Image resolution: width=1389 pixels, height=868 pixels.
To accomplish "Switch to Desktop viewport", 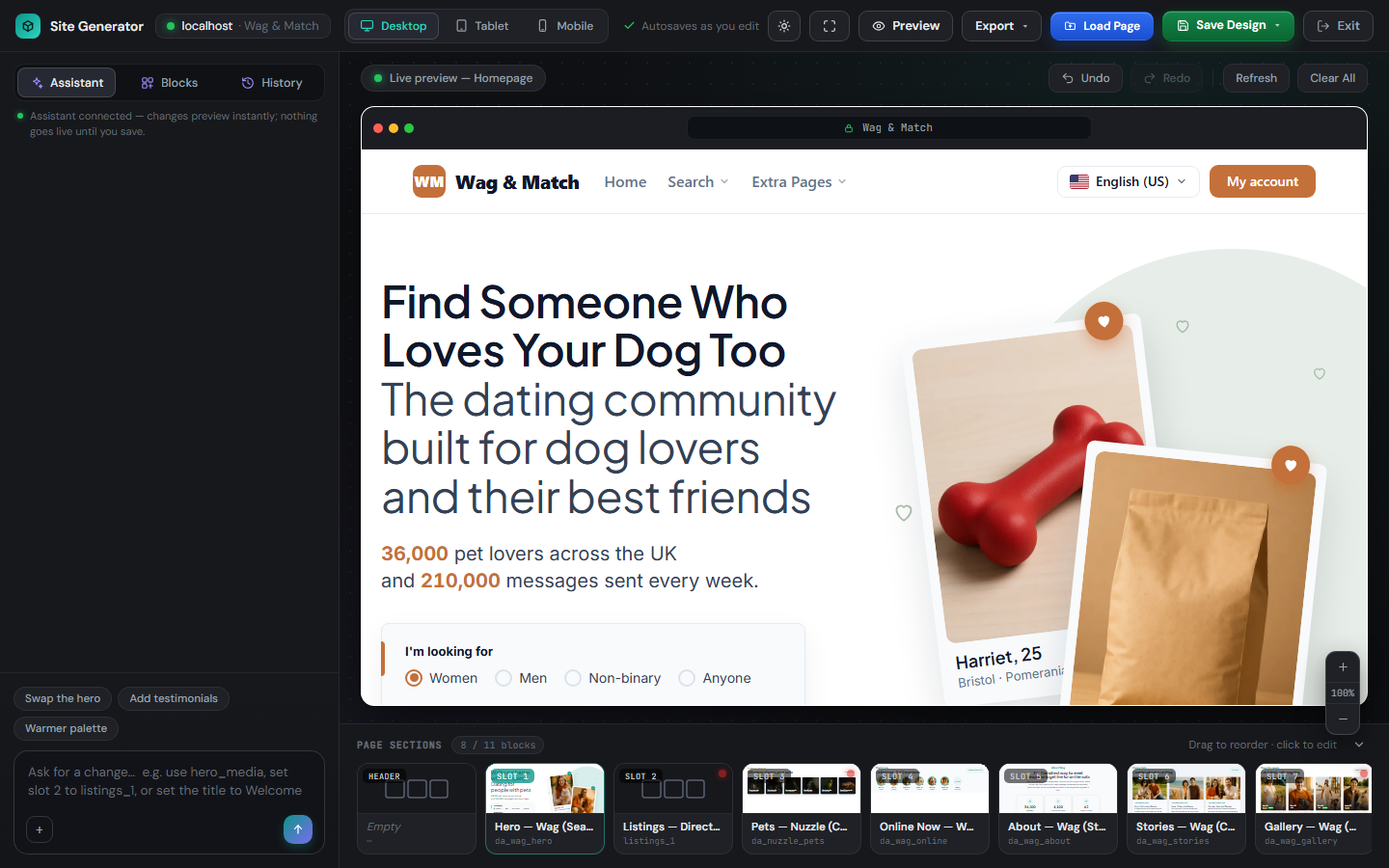I will click(x=394, y=26).
